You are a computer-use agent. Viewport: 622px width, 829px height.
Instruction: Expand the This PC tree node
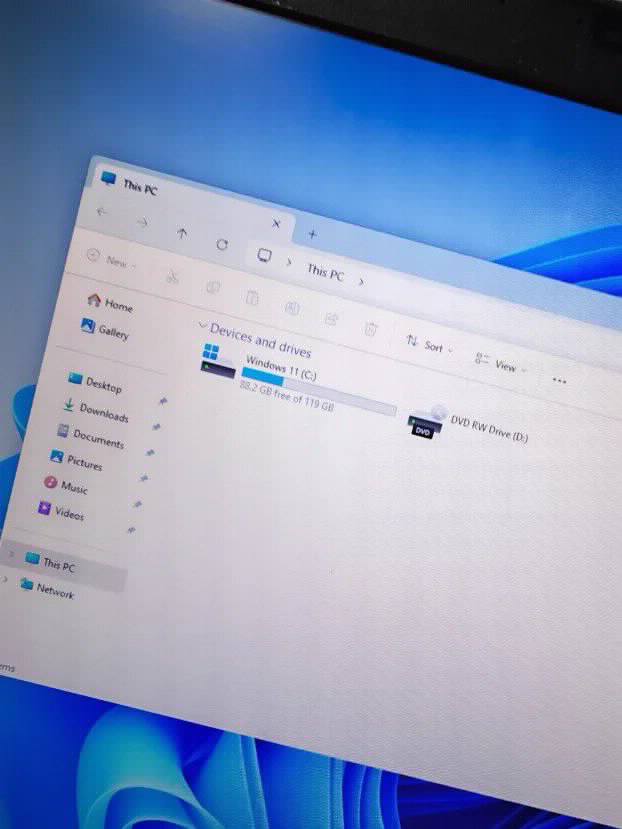point(12,554)
